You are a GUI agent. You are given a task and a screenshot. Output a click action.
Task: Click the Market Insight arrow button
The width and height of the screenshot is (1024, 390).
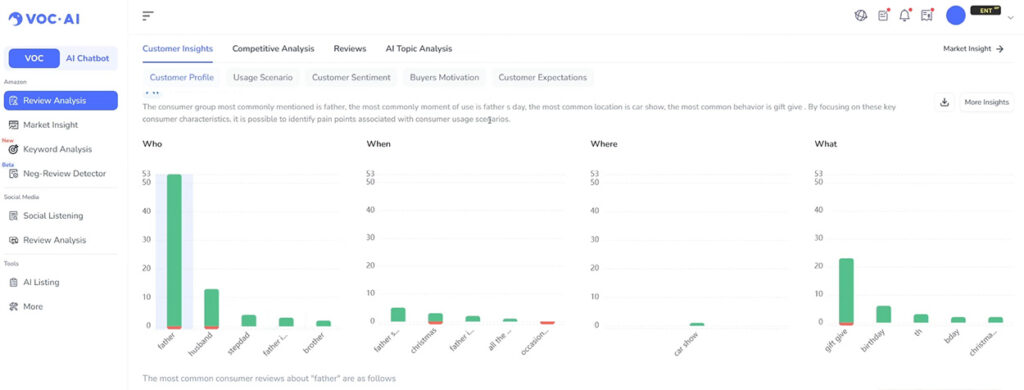[973, 49]
